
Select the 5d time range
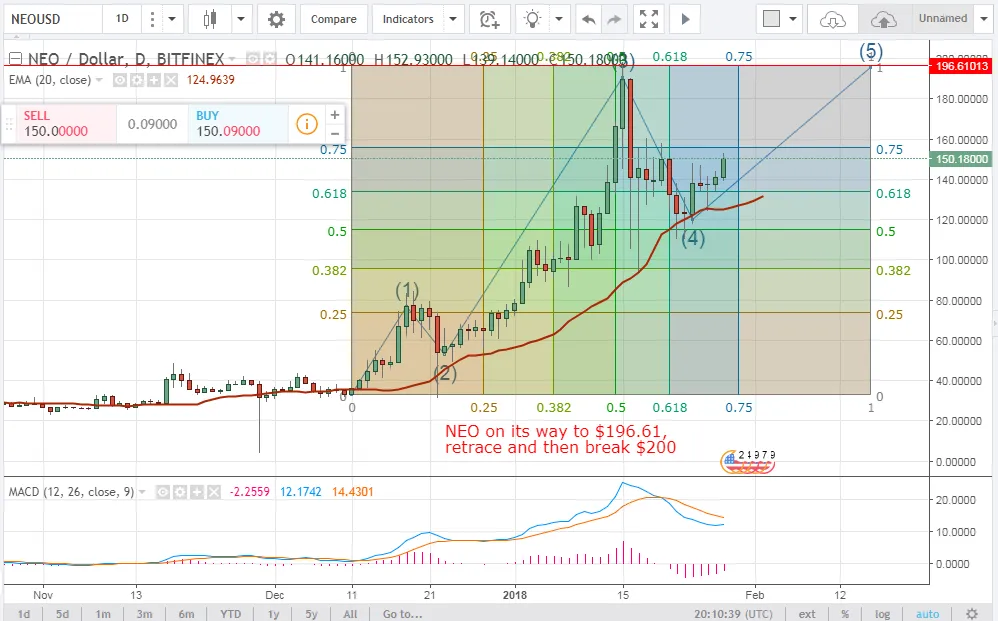point(62,614)
